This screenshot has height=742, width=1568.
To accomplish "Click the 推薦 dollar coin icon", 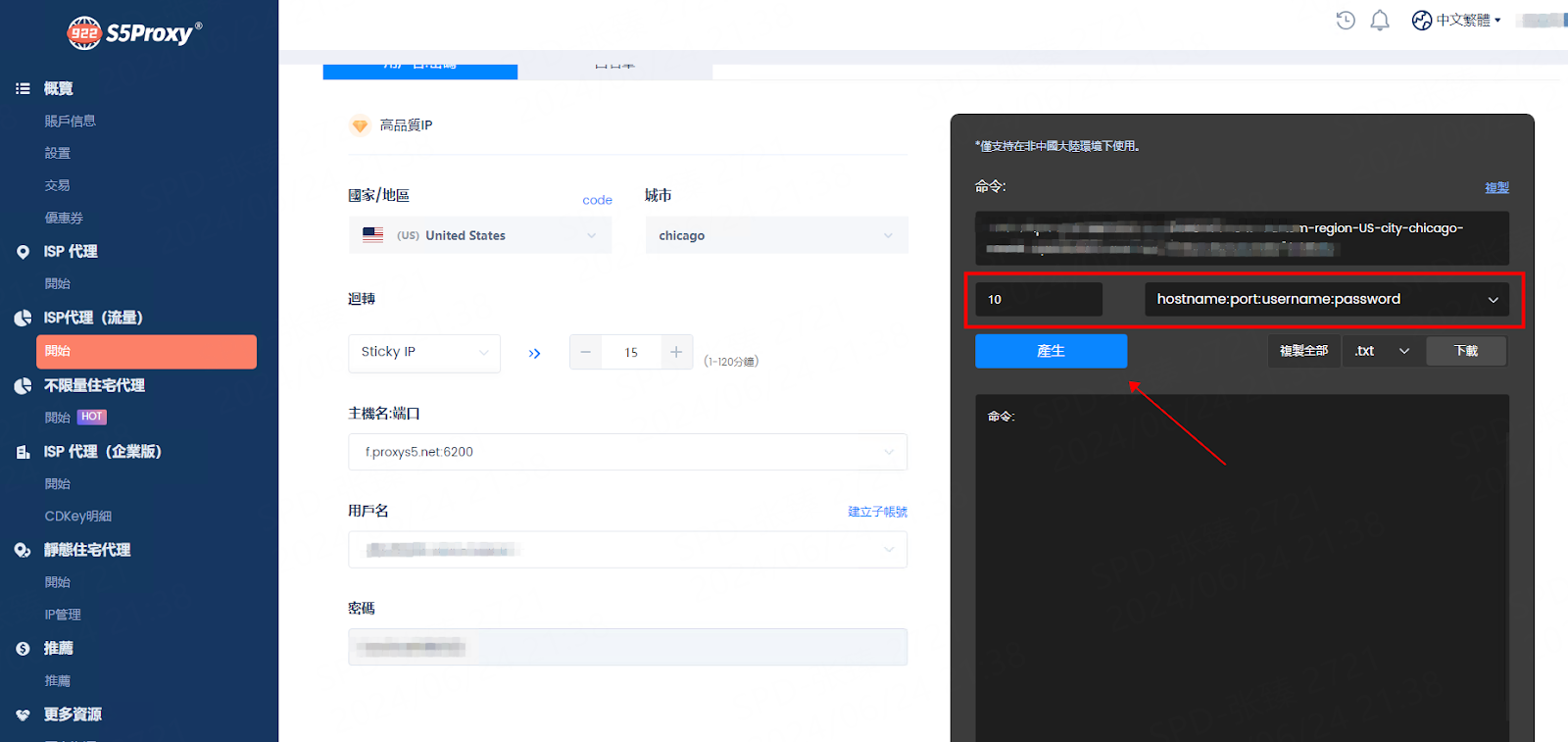I will [23, 649].
